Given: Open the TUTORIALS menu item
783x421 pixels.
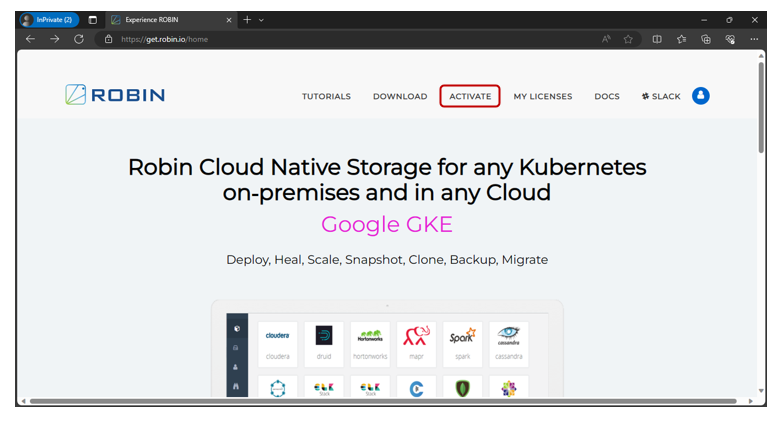Looking at the screenshot, I should coord(326,96).
